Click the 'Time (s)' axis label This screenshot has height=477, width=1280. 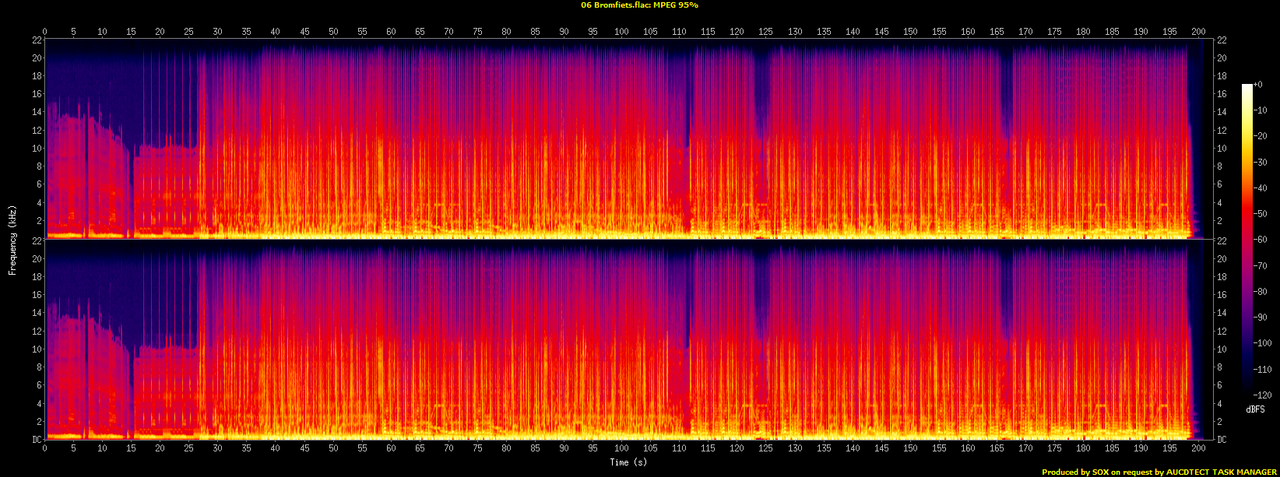(x=629, y=462)
